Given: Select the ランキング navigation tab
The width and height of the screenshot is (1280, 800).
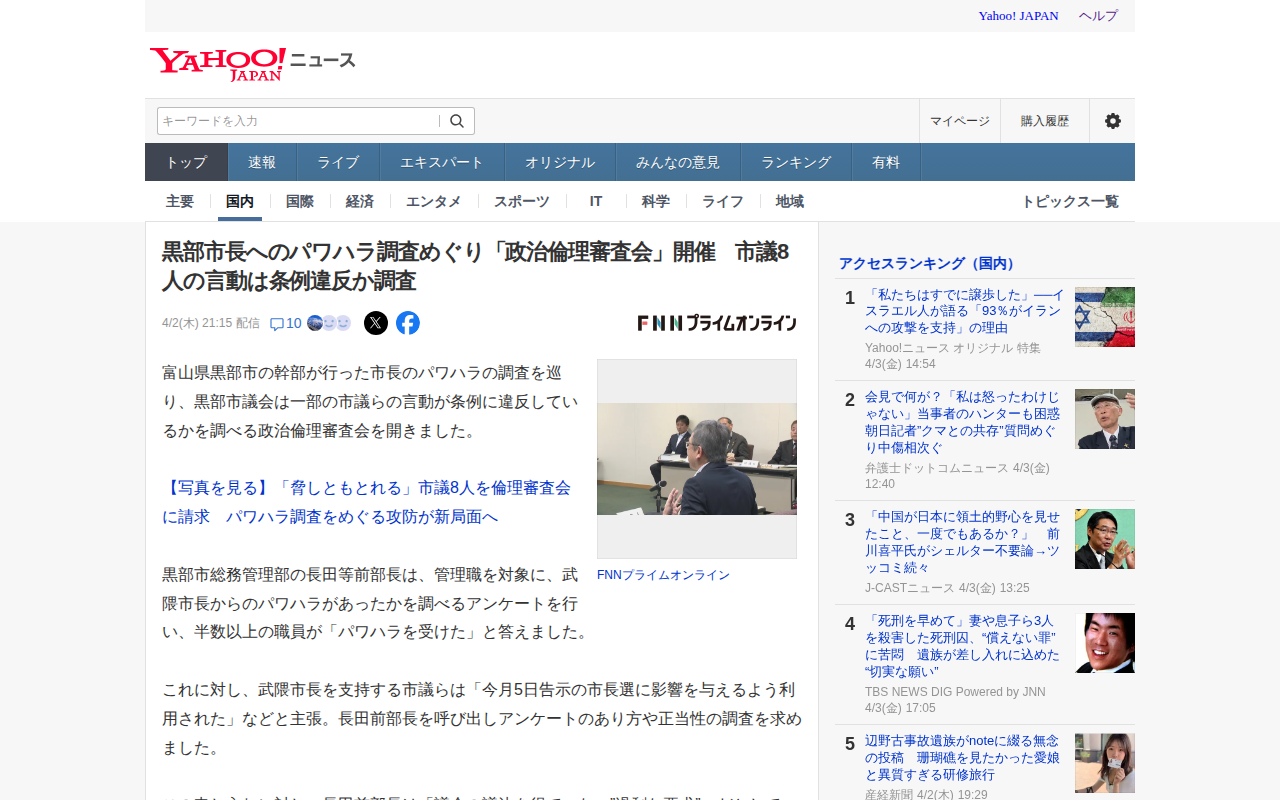Looking at the screenshot, I should [796, 162].
